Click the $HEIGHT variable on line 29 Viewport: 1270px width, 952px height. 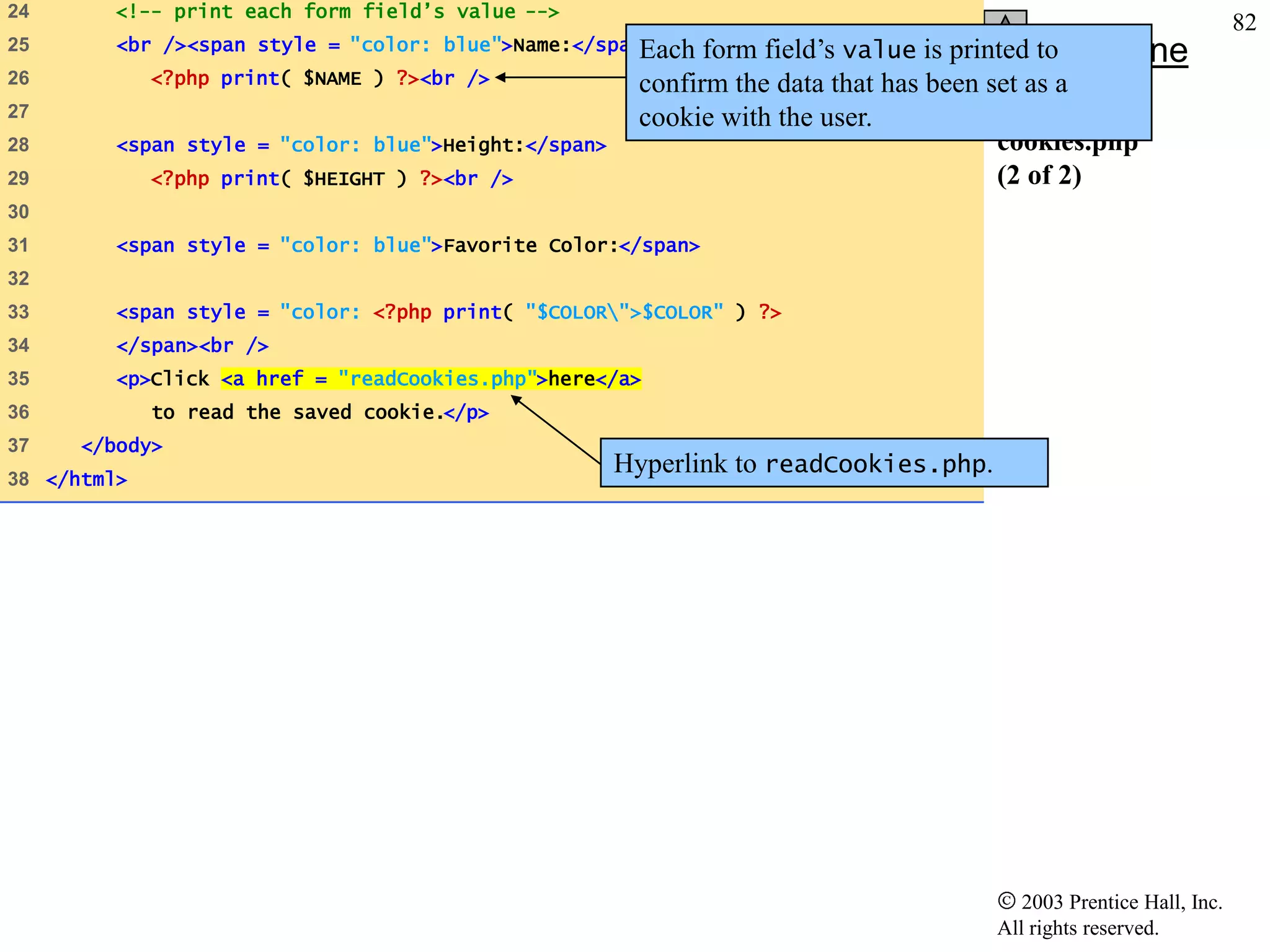point(344,179)
